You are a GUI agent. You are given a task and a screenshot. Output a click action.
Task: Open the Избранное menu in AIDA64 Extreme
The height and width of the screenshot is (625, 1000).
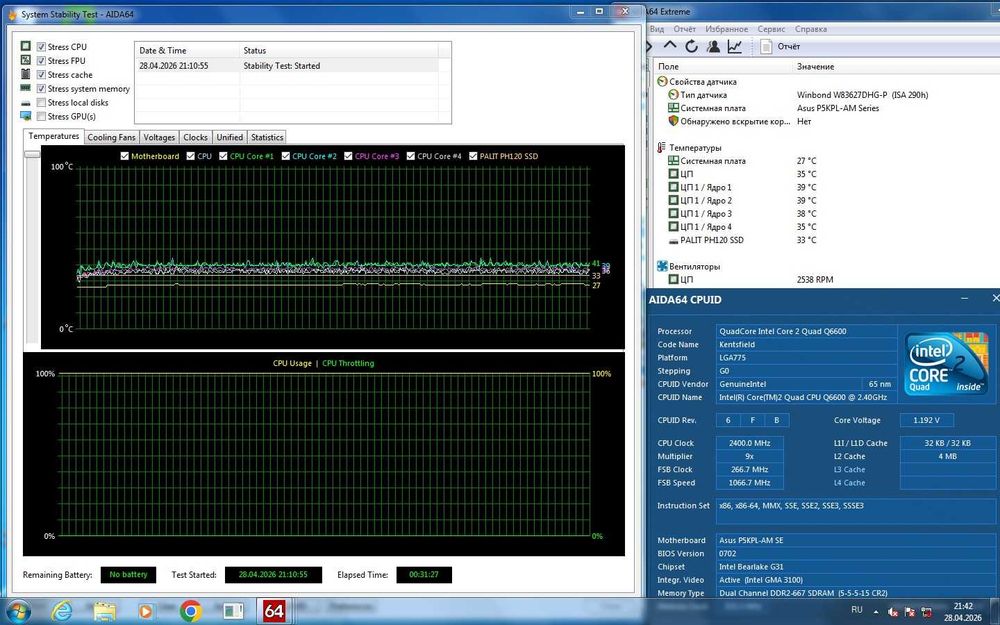pyautogui.click(x=726, y=29)
